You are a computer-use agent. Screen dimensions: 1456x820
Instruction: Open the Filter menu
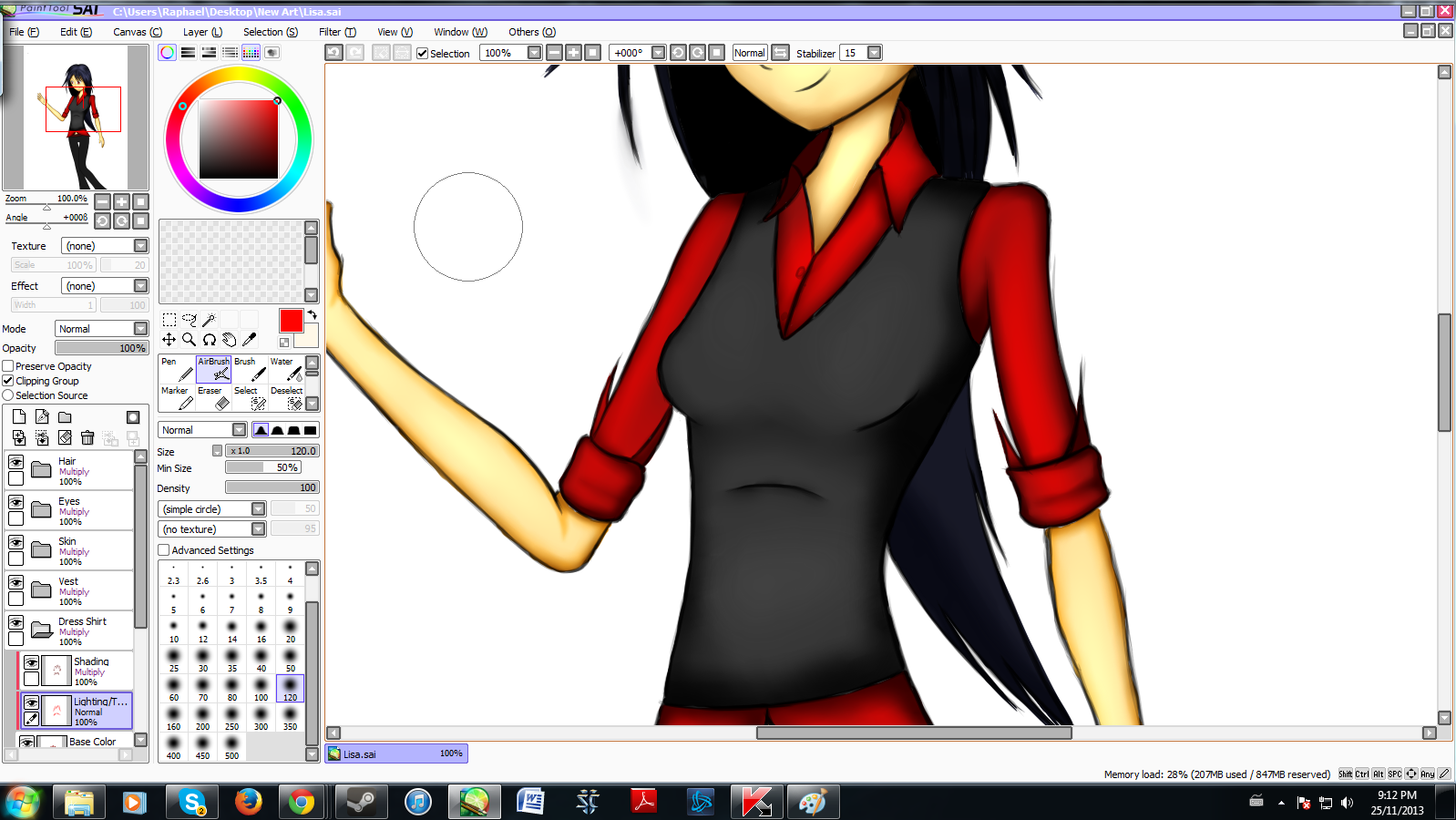click(x=336, y=32)
